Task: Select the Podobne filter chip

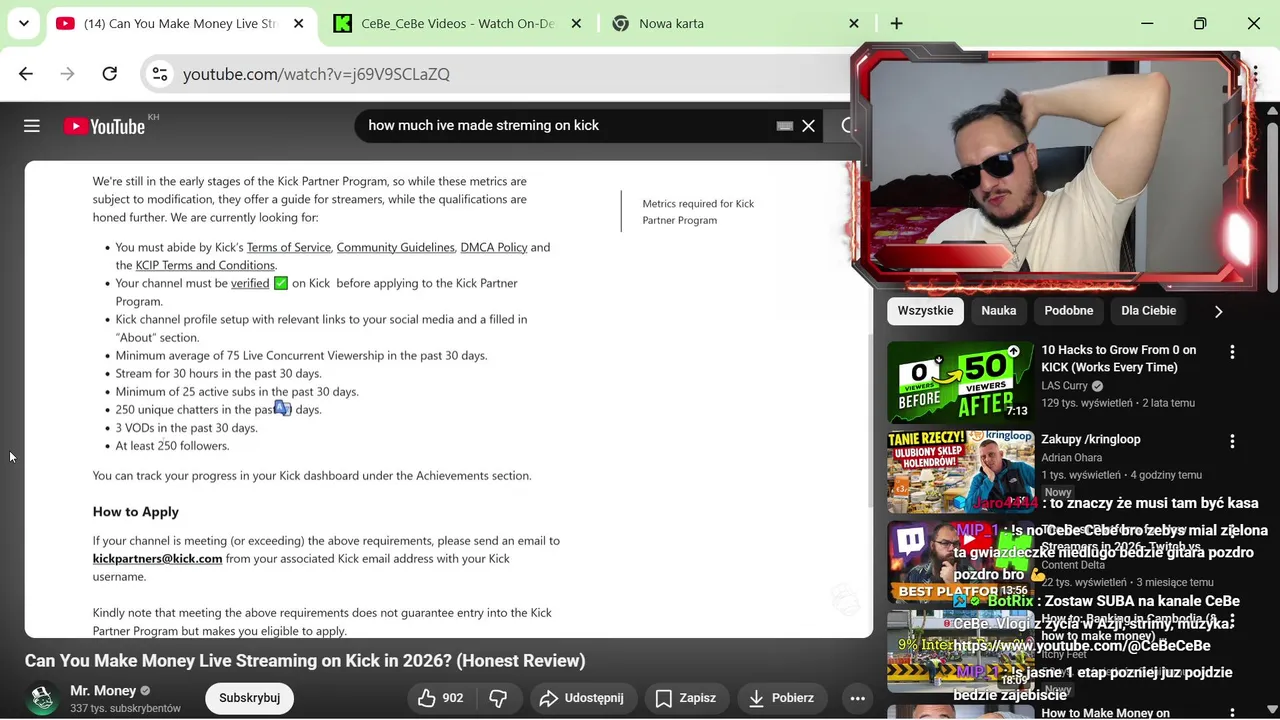Action: (x=1068, y=310)
